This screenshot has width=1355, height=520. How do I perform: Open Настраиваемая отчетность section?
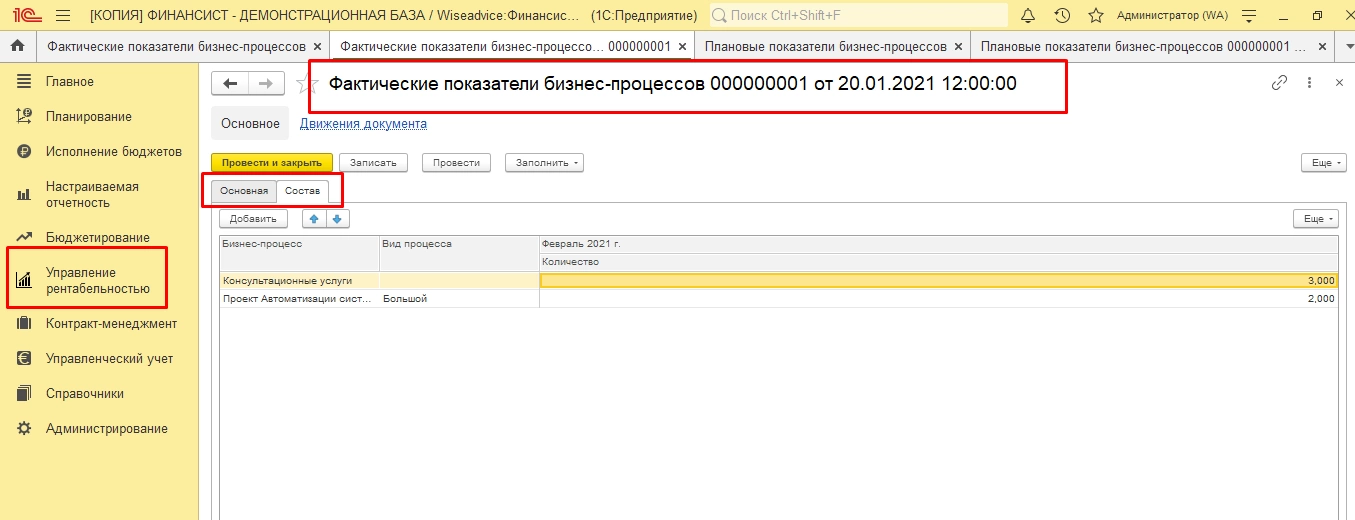coord(92,194)
